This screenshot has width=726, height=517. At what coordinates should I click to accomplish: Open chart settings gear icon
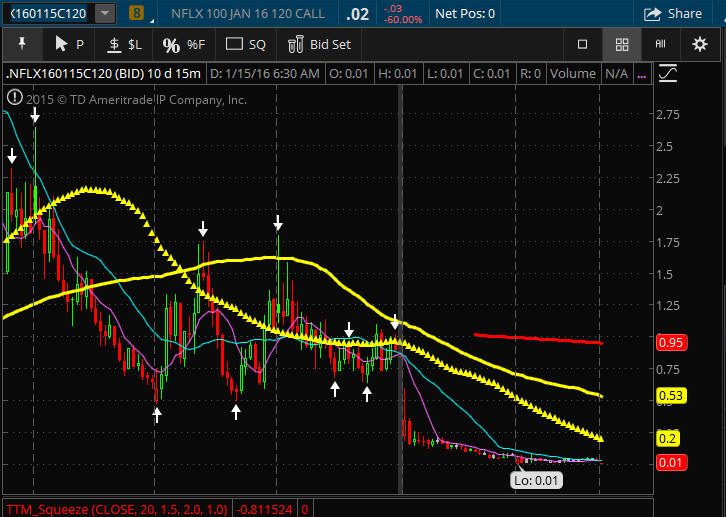(699, 44)
